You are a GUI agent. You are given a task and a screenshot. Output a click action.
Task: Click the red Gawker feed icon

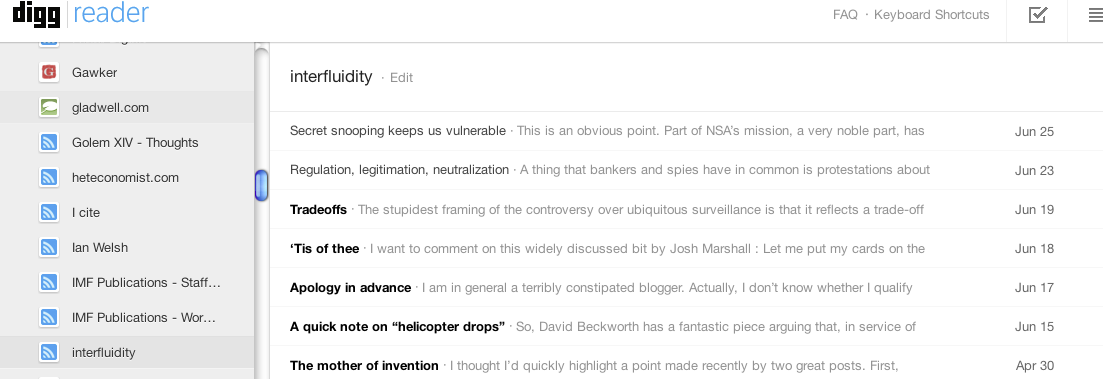pyautogui.click(x=49, y=72)
